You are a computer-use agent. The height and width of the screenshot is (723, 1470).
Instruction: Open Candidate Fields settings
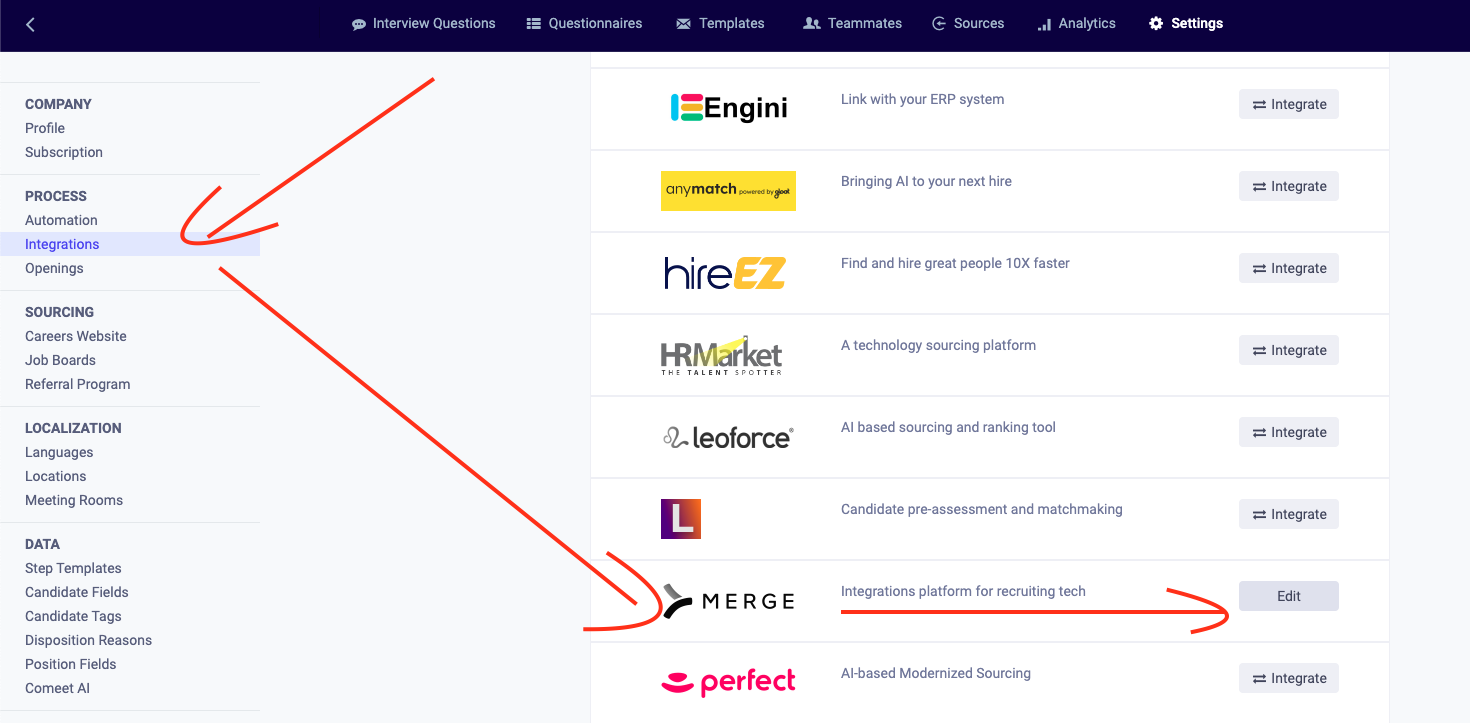coord(77,592)
